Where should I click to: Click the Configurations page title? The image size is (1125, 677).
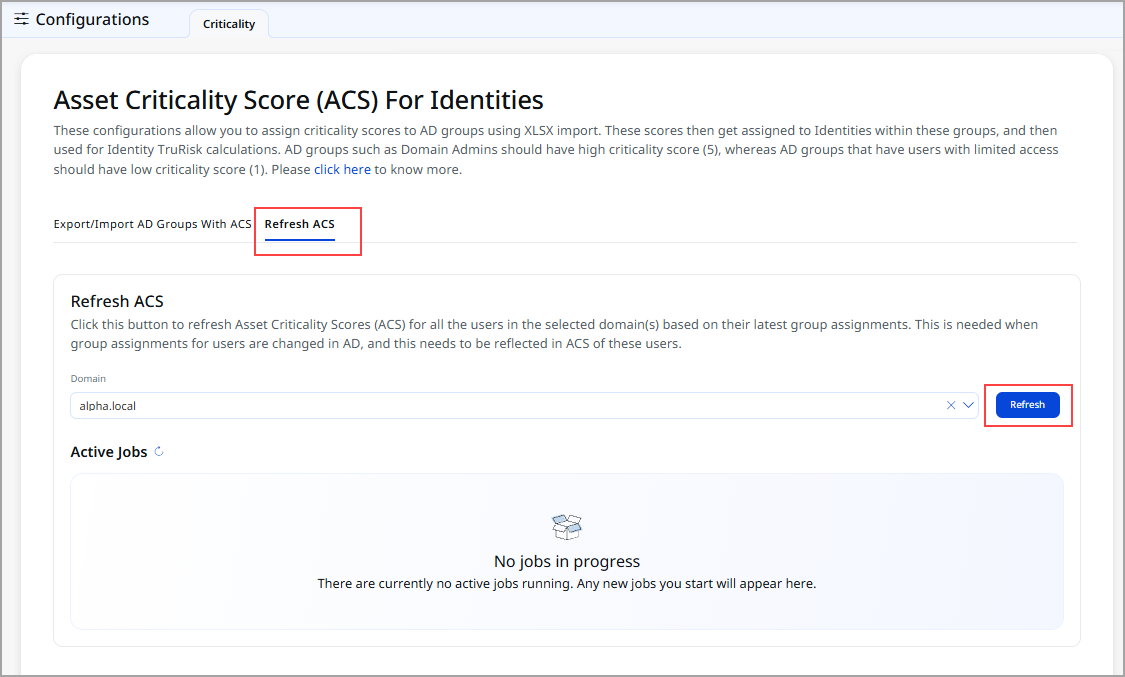[x=92, y=19]
